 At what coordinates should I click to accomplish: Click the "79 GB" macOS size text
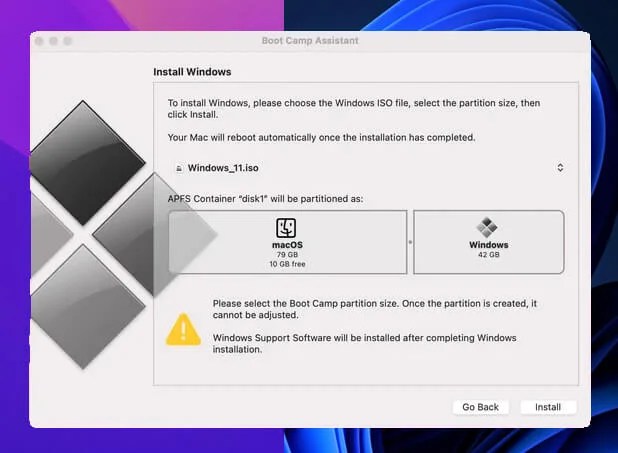tap(287, 255)
